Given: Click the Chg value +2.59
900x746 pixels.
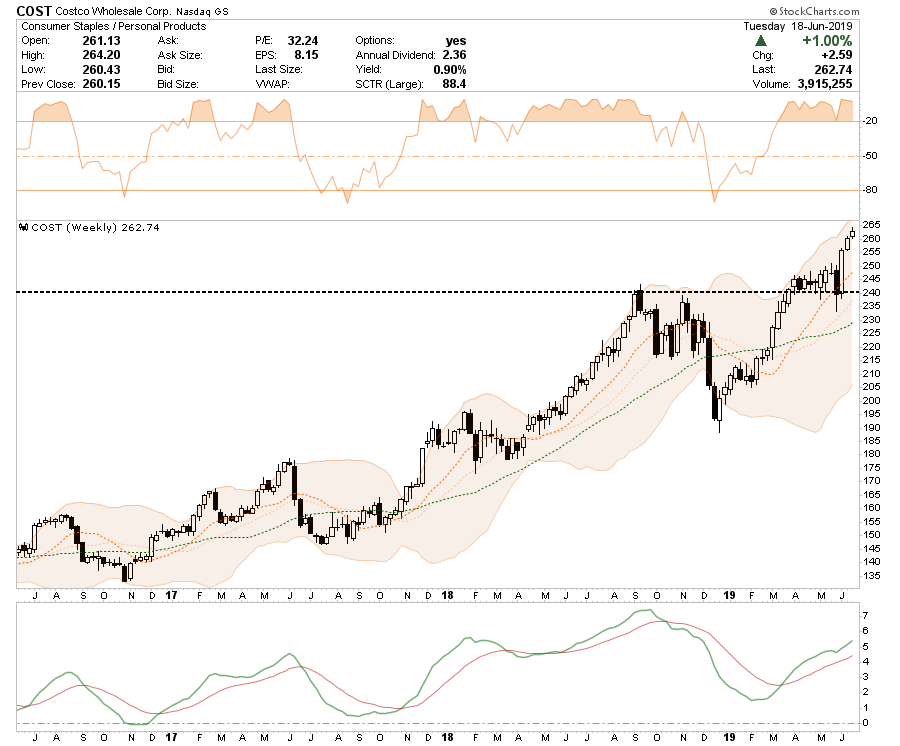Looking at the screenshot, I should [x=837, y=55].
